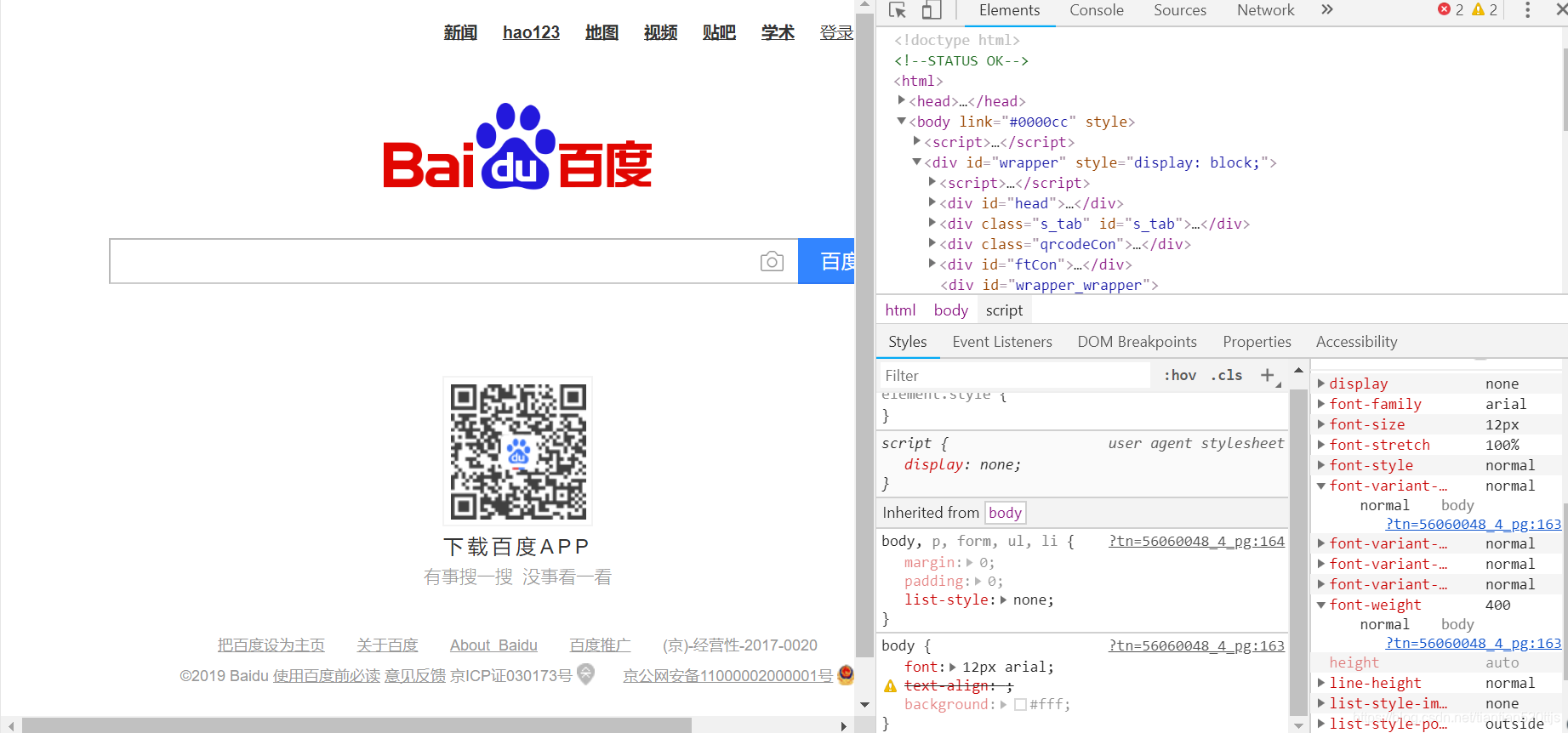Screen dimensions: 1568x733
Task: Open the 学术 link
Action: coord(778,32)
